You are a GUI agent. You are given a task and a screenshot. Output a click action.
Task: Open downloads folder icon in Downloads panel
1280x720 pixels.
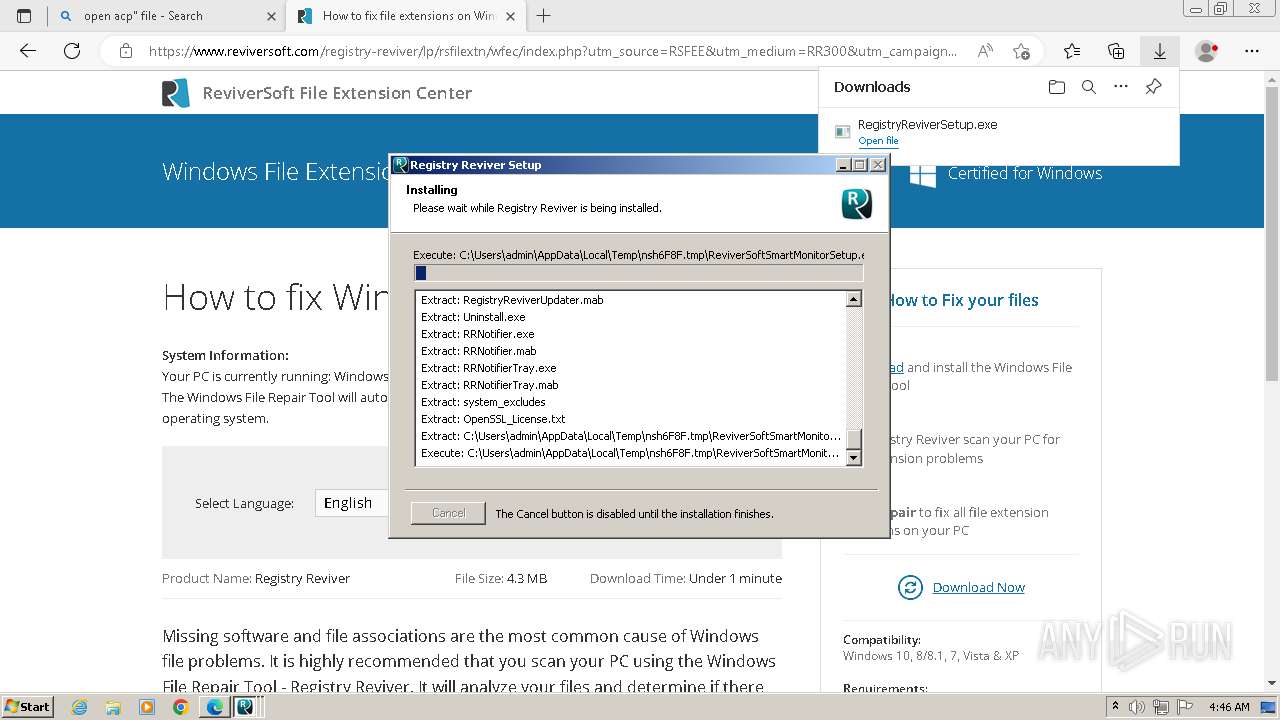click(x=1057, y=87)
